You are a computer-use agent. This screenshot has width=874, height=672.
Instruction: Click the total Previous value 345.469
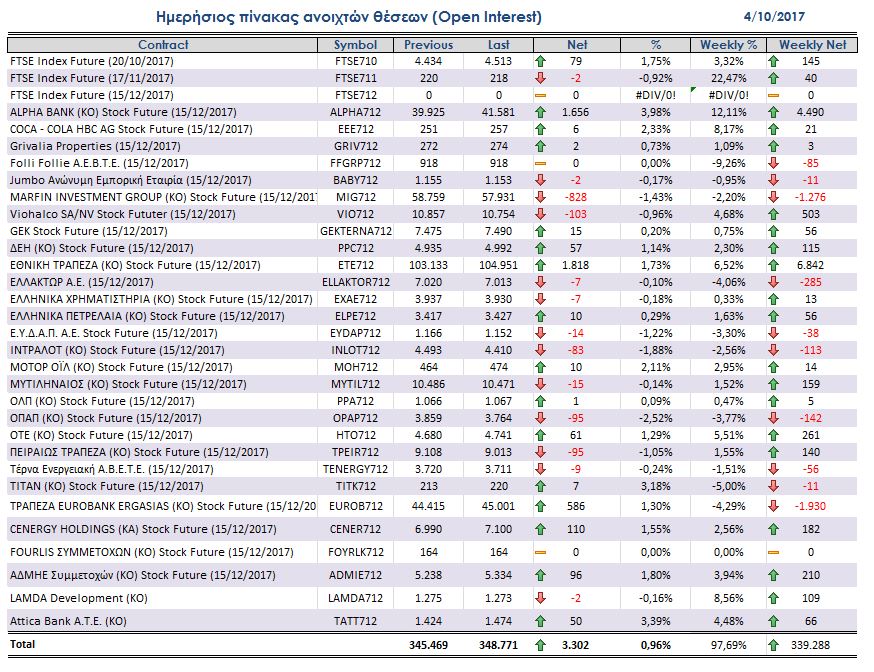pyautogui.click(x=428, y=645)
